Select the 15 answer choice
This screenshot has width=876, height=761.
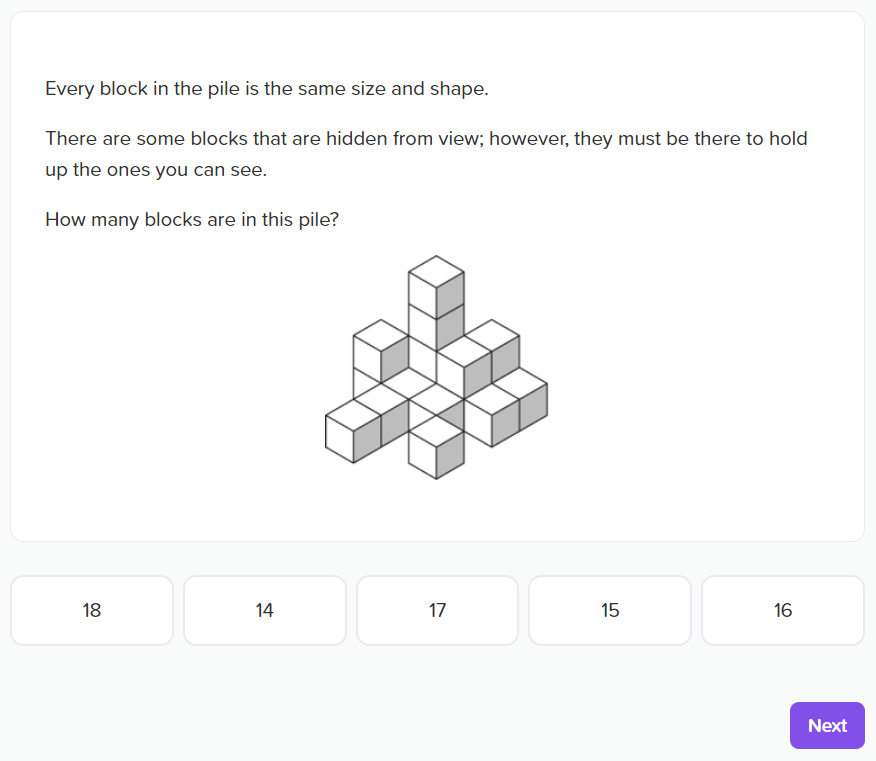(610, 610)
